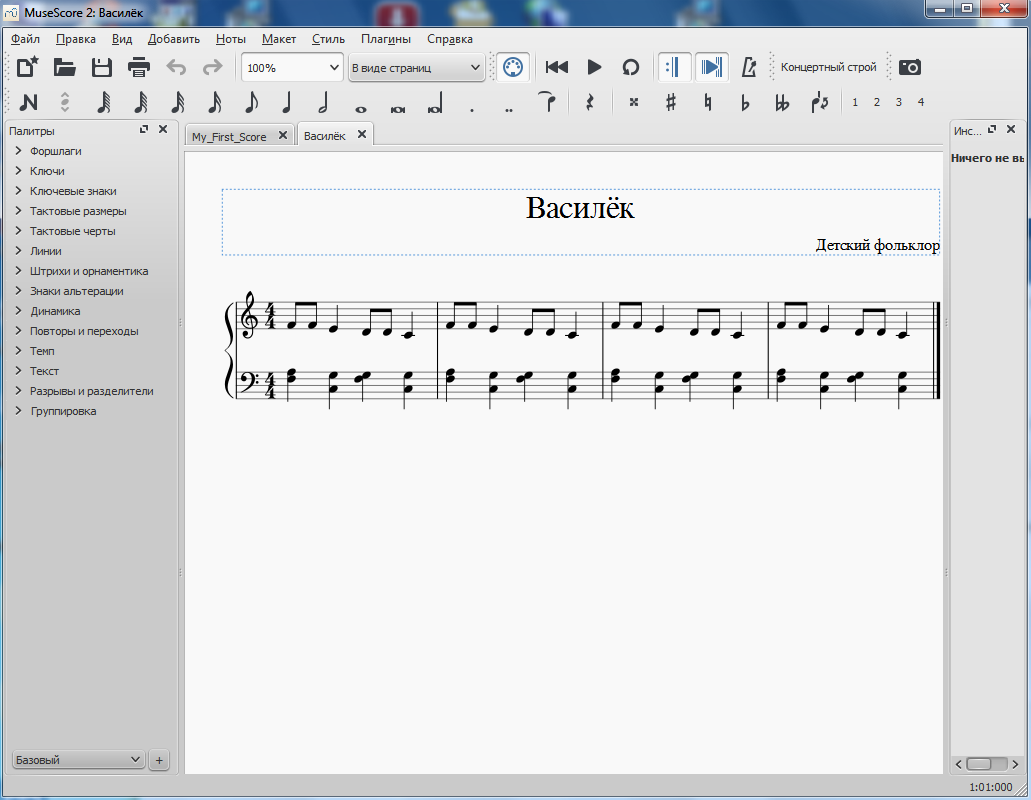Apply natural accidental

click(x=707, y=103)
